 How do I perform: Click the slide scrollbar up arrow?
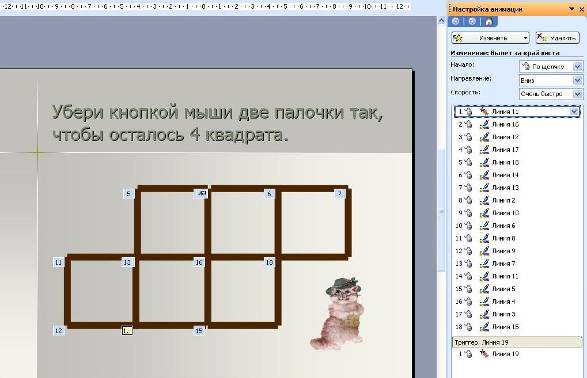(x=442, y=21)
